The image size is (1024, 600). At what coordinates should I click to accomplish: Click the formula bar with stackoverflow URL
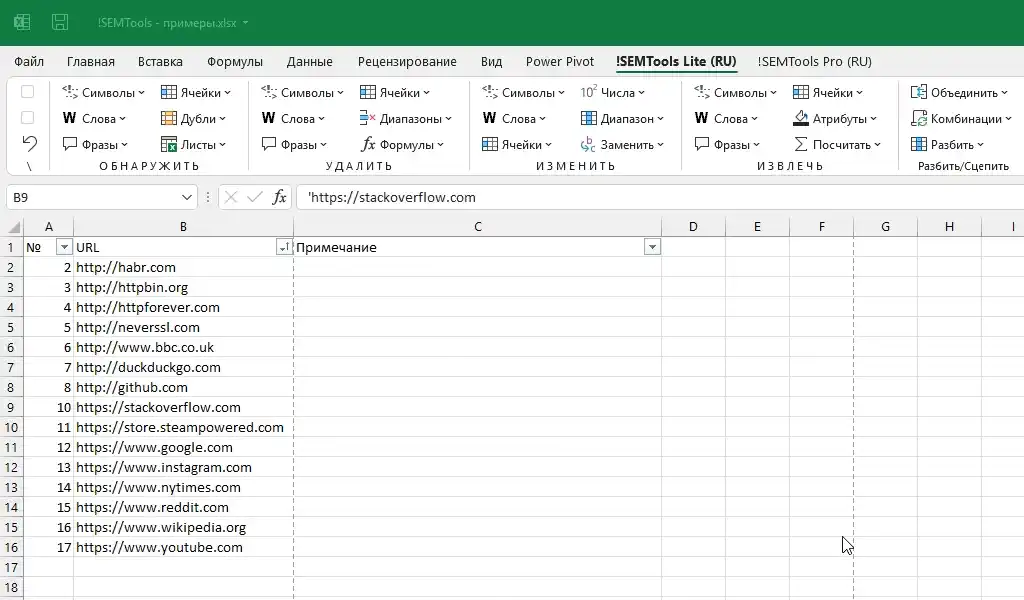660,197
